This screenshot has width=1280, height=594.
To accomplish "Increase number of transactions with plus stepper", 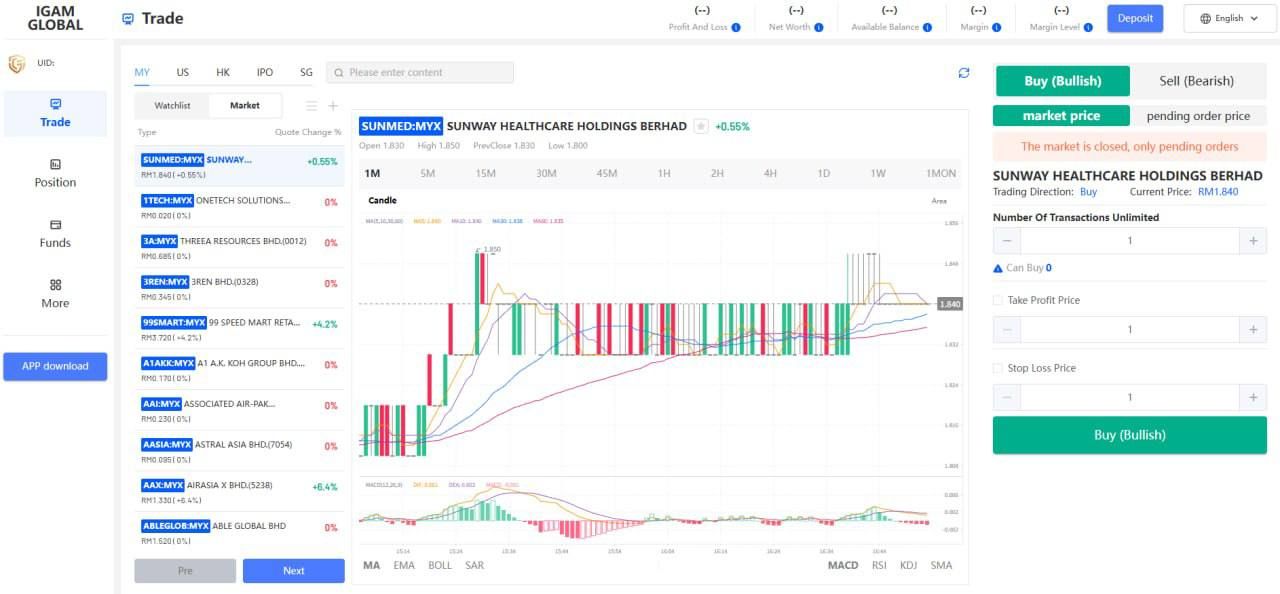I will [1252, 241].
